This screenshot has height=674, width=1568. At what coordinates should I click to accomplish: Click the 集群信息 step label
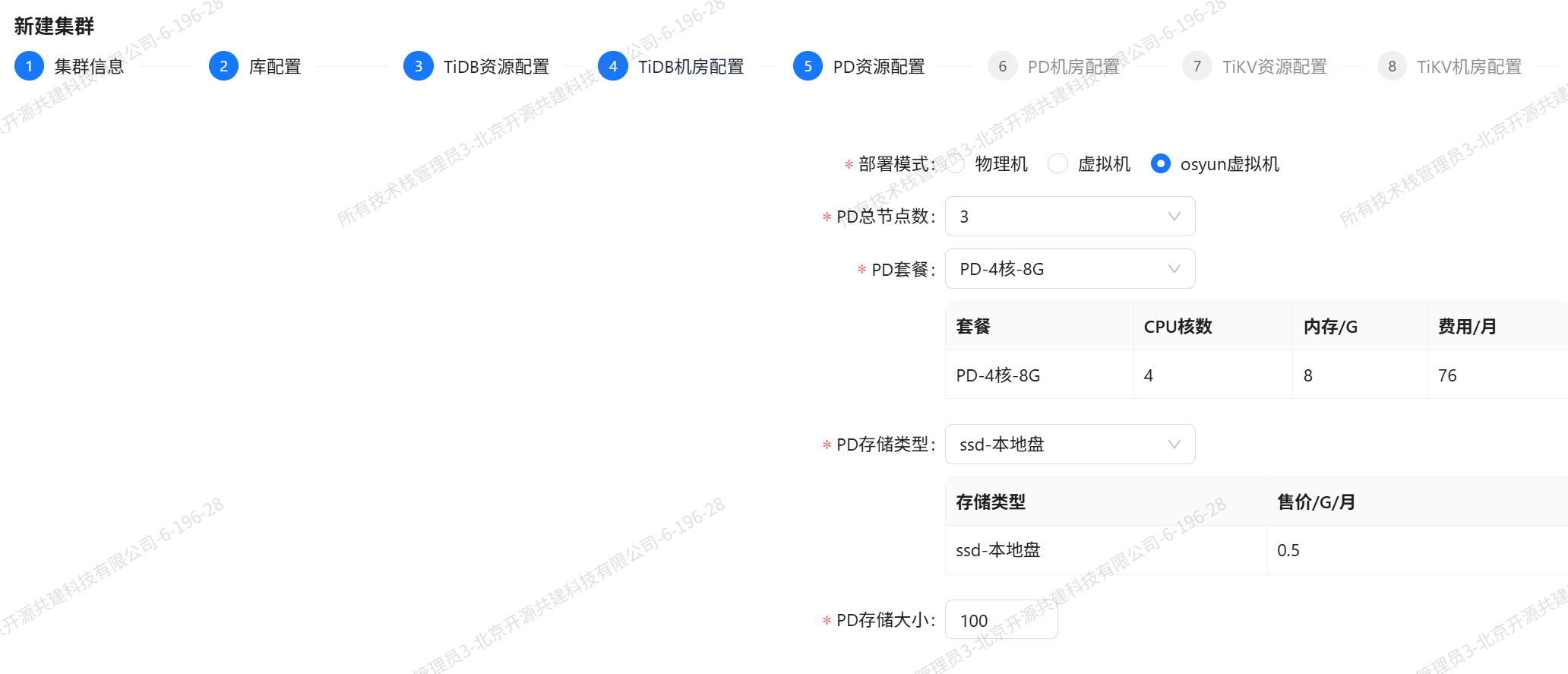pos(89,67)
